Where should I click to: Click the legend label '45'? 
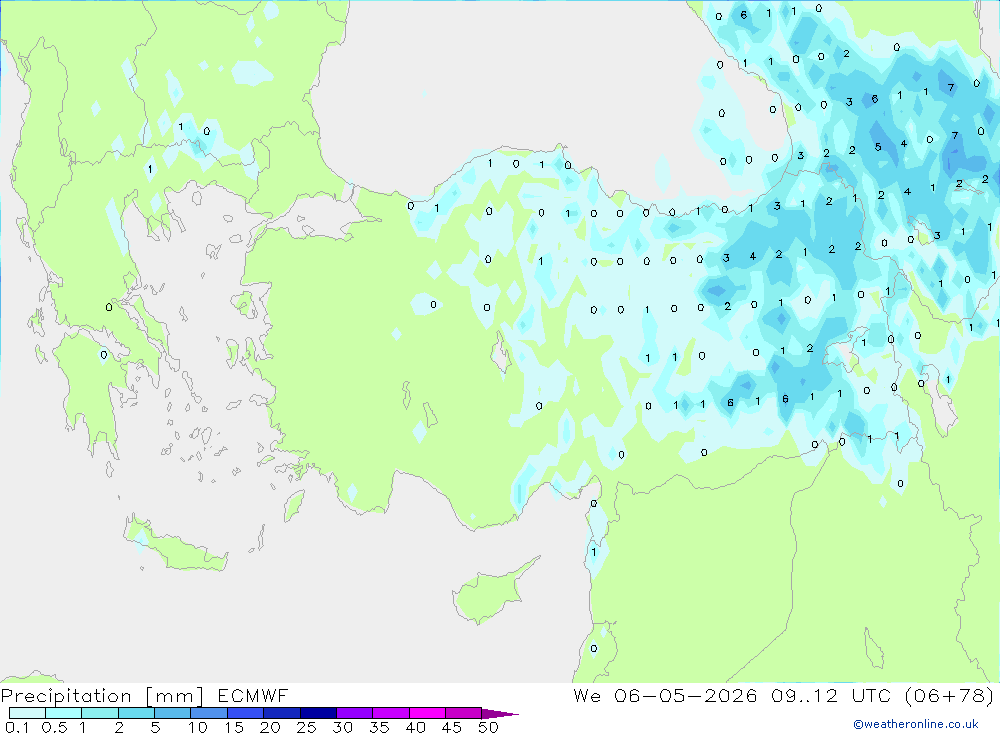[452, 727]
